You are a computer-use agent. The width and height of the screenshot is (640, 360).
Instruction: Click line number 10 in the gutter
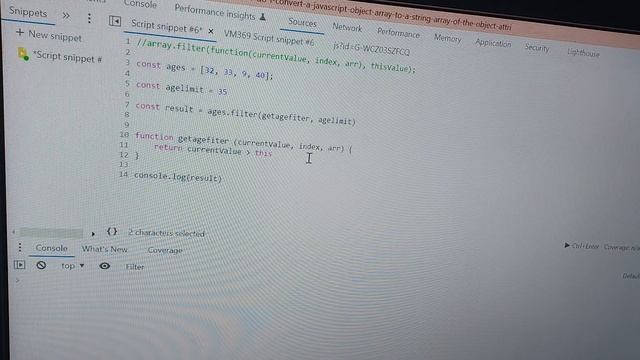click(x=124, y=134)
